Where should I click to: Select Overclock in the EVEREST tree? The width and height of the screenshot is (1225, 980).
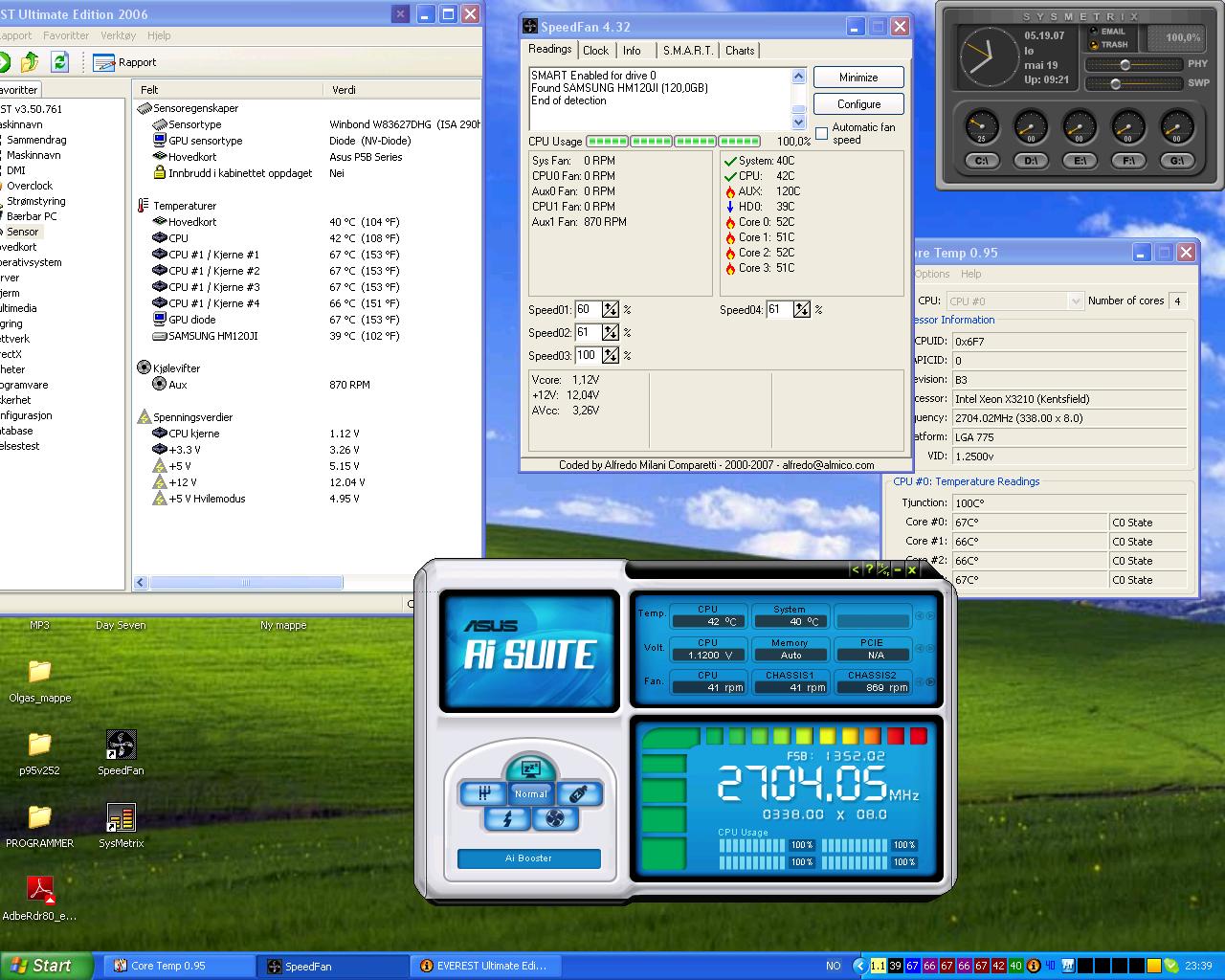30,186
